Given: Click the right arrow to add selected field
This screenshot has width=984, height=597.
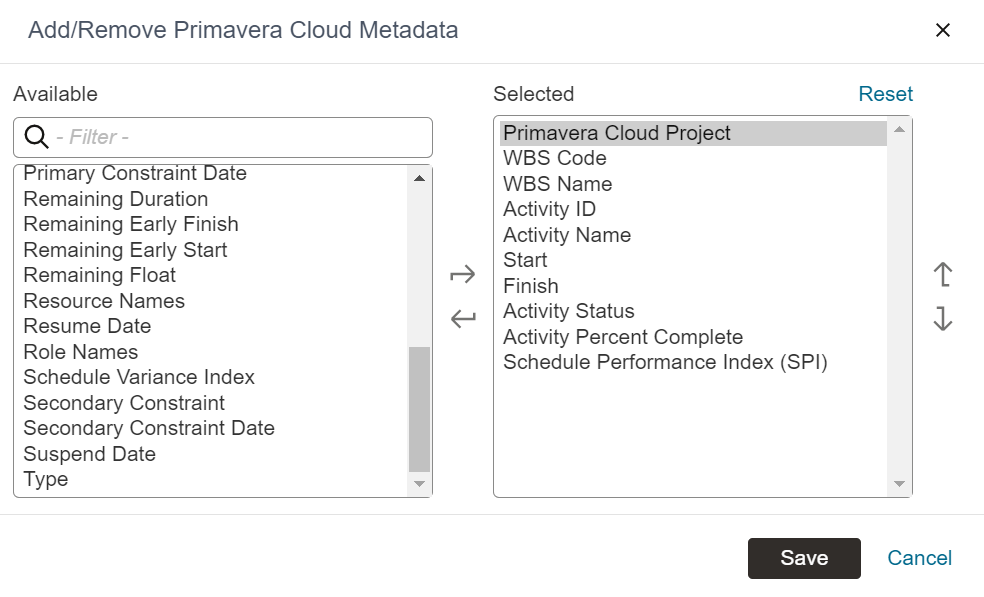Looking at the screenshot, I should tap(463, 274).
